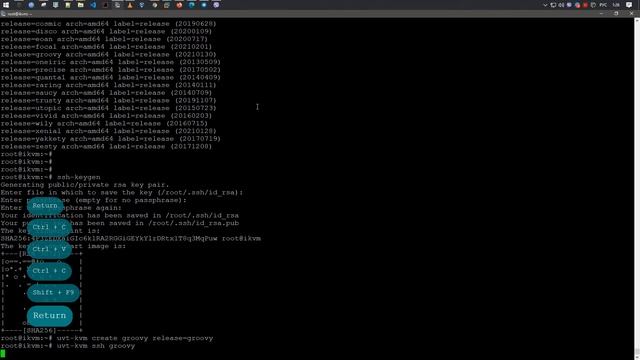The width and height of the screenshot is (640, 360).
Task: Select the 'release=trusty' output line
Action: click(x=109, y=100)
